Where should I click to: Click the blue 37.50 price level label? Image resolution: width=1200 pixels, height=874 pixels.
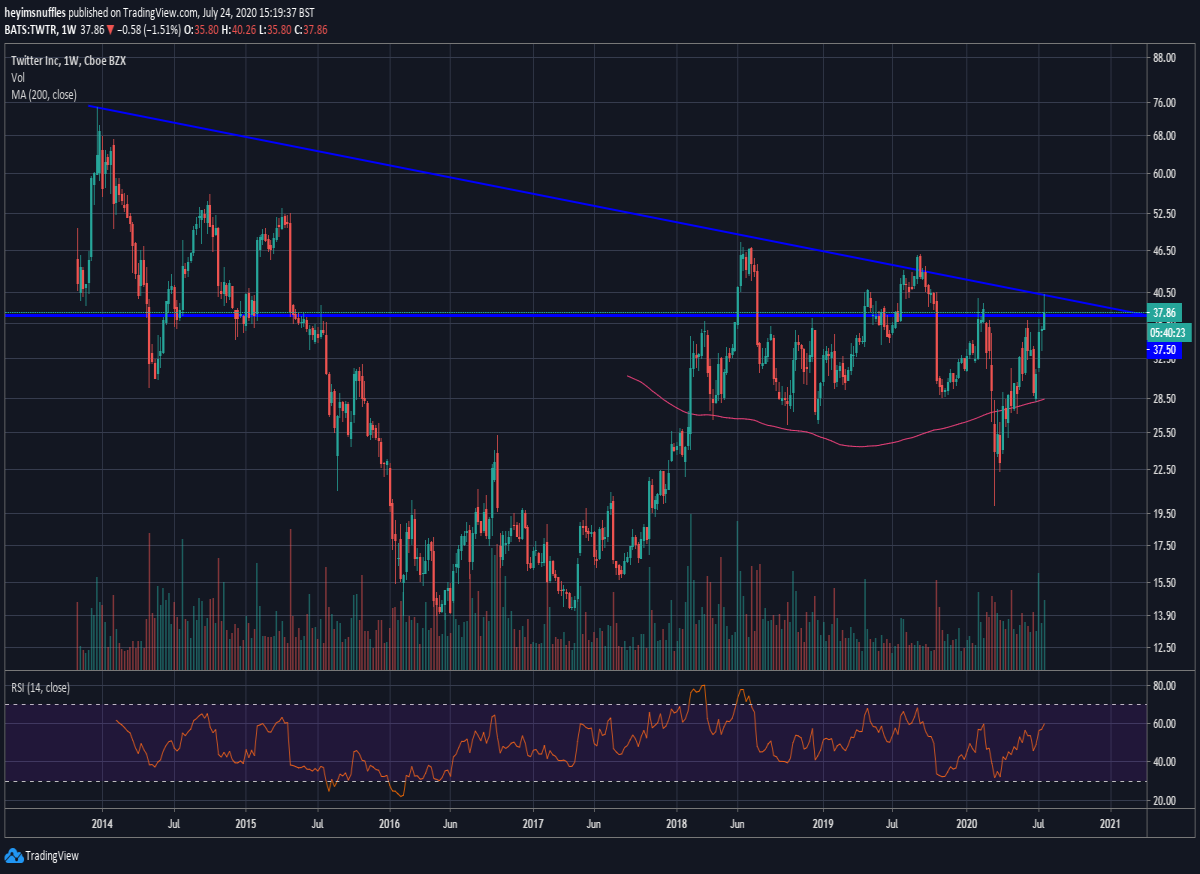point(1163,350)
